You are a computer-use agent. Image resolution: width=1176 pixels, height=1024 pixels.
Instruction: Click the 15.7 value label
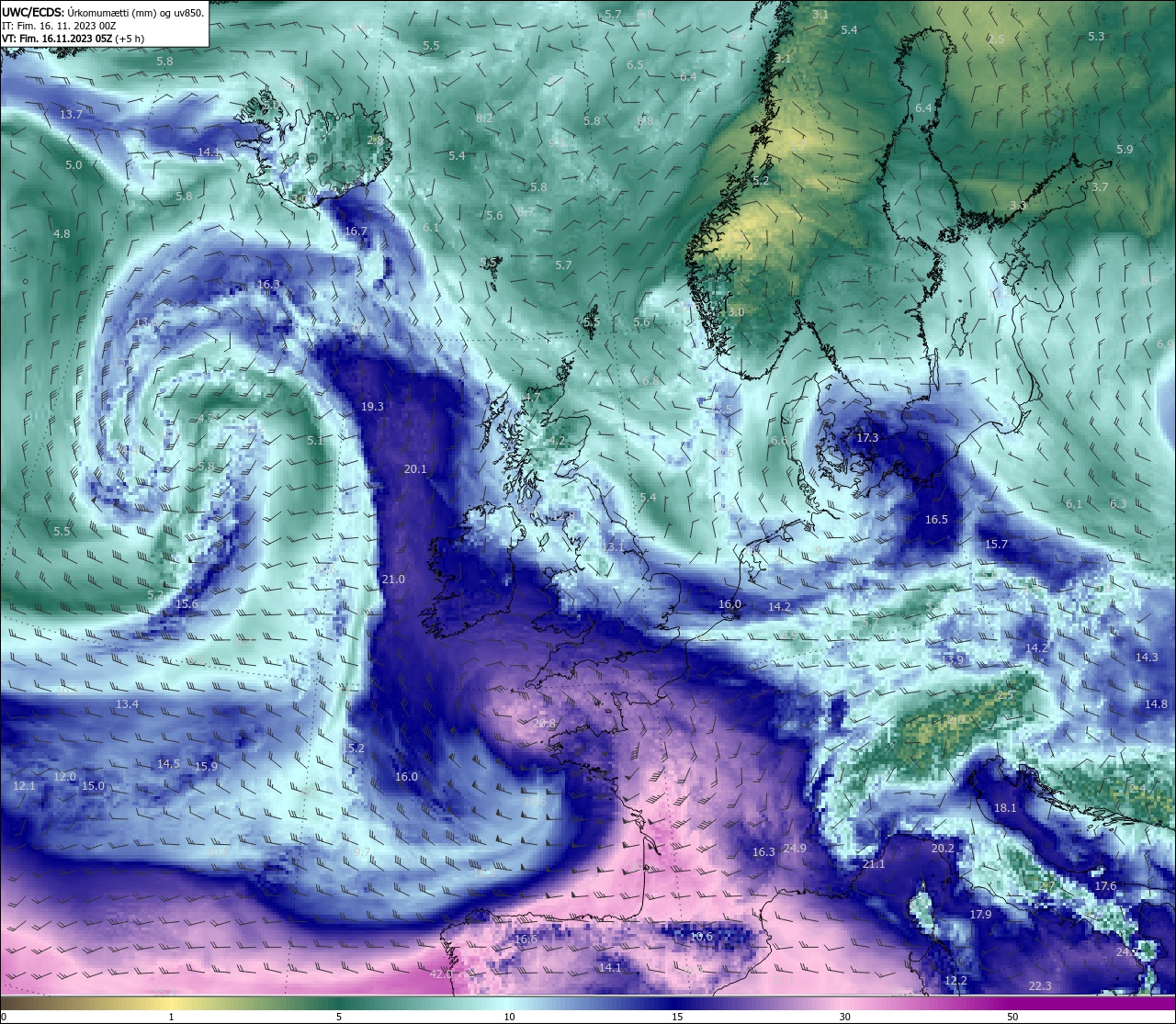point(996,545)
